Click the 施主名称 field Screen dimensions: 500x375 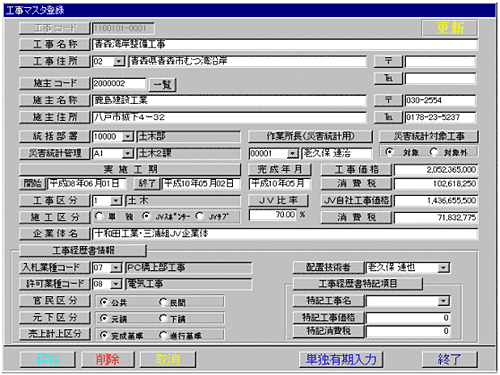229,100
